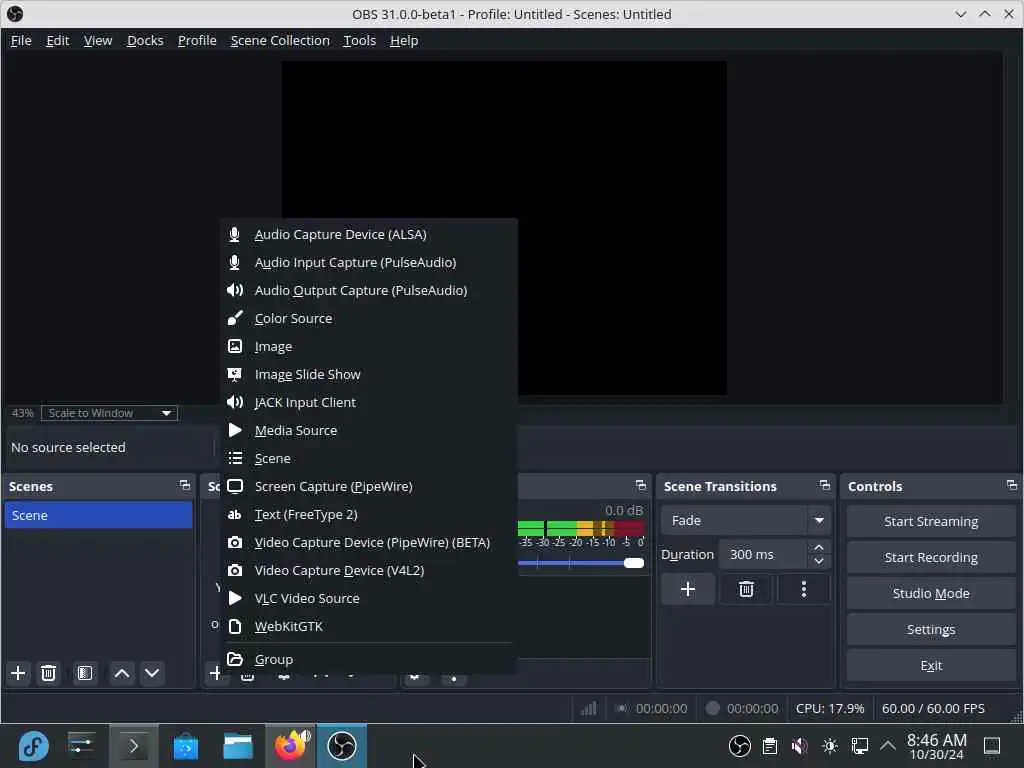Click the WebKitGTK document icon
The image size is (1024, 768).
(235, 626)
